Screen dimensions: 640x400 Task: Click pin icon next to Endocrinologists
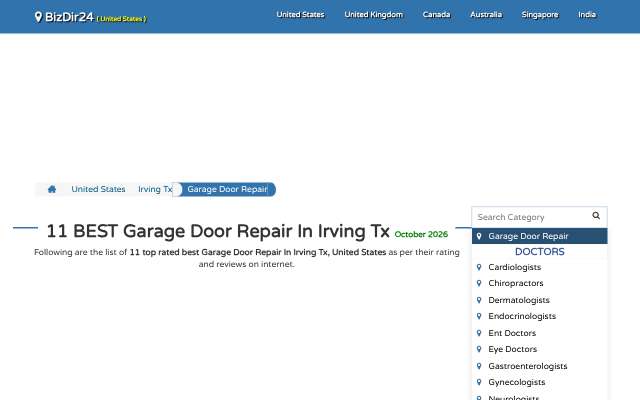479,316
